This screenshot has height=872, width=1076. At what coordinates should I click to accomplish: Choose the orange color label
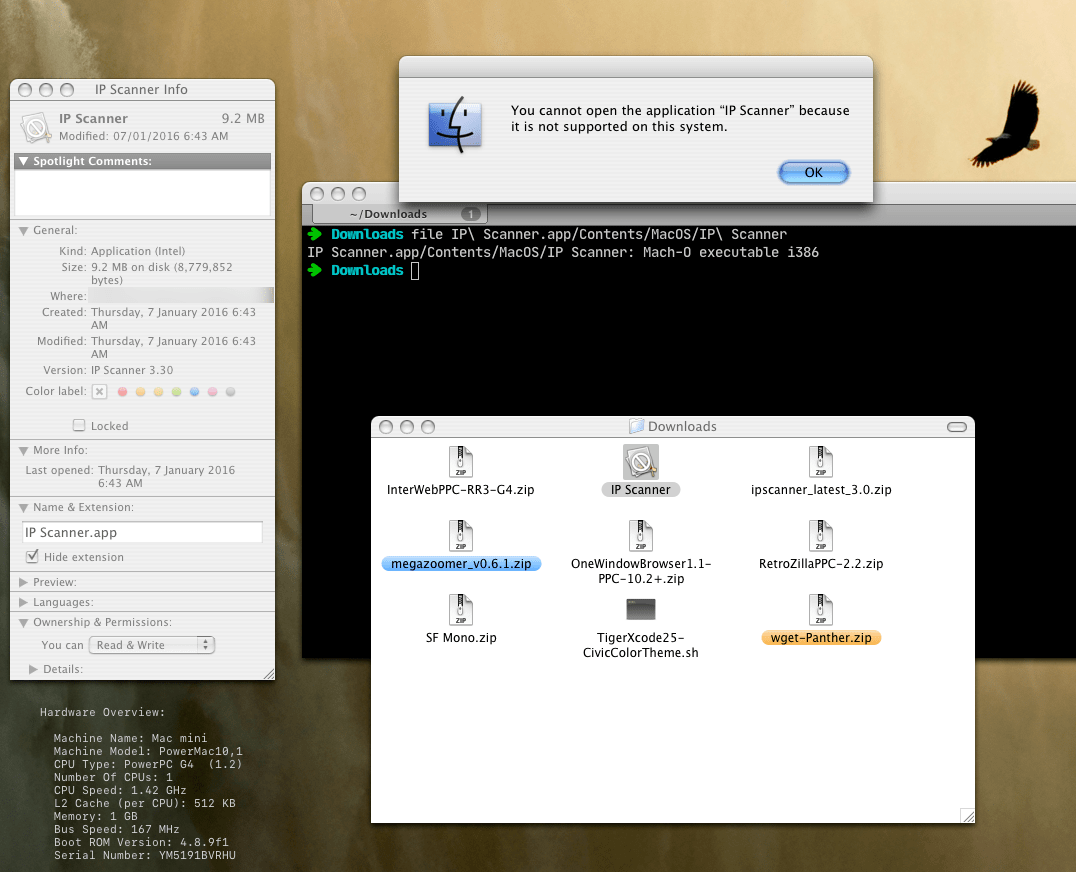click(140, 392)
